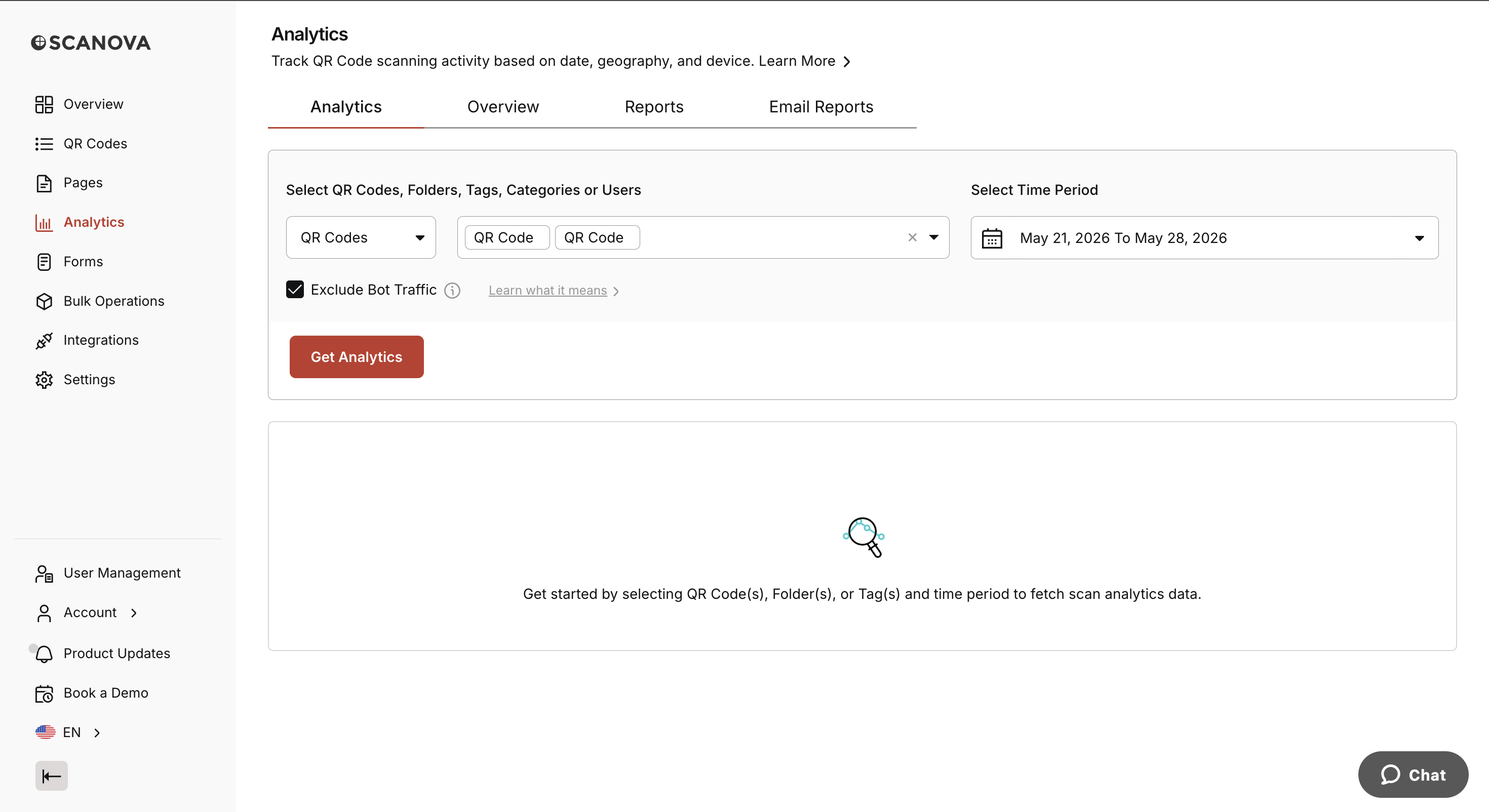The image size is (1489, 812).
Task: Collapse the sidebar with arrow button
Action: 52,776
